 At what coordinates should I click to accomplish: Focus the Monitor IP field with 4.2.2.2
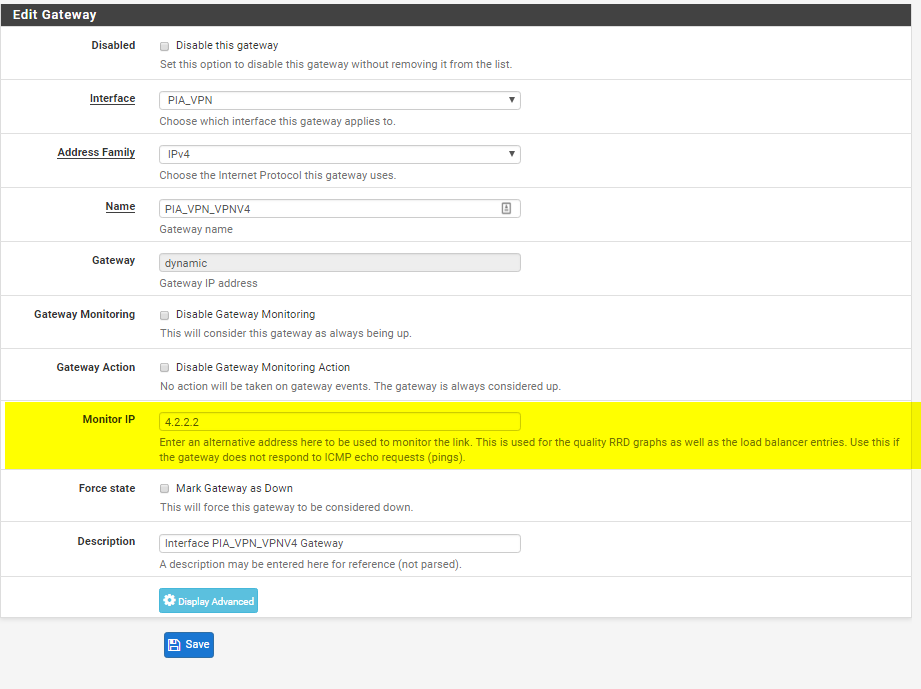tap(340, 422)
